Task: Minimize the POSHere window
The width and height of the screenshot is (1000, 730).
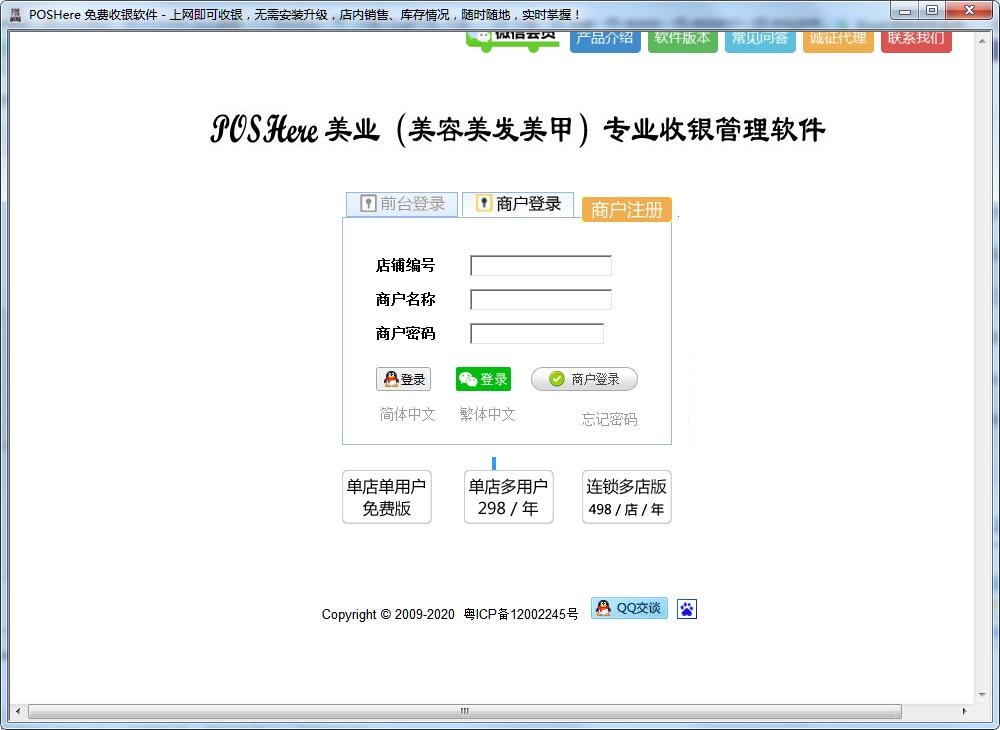Action: 904,11
